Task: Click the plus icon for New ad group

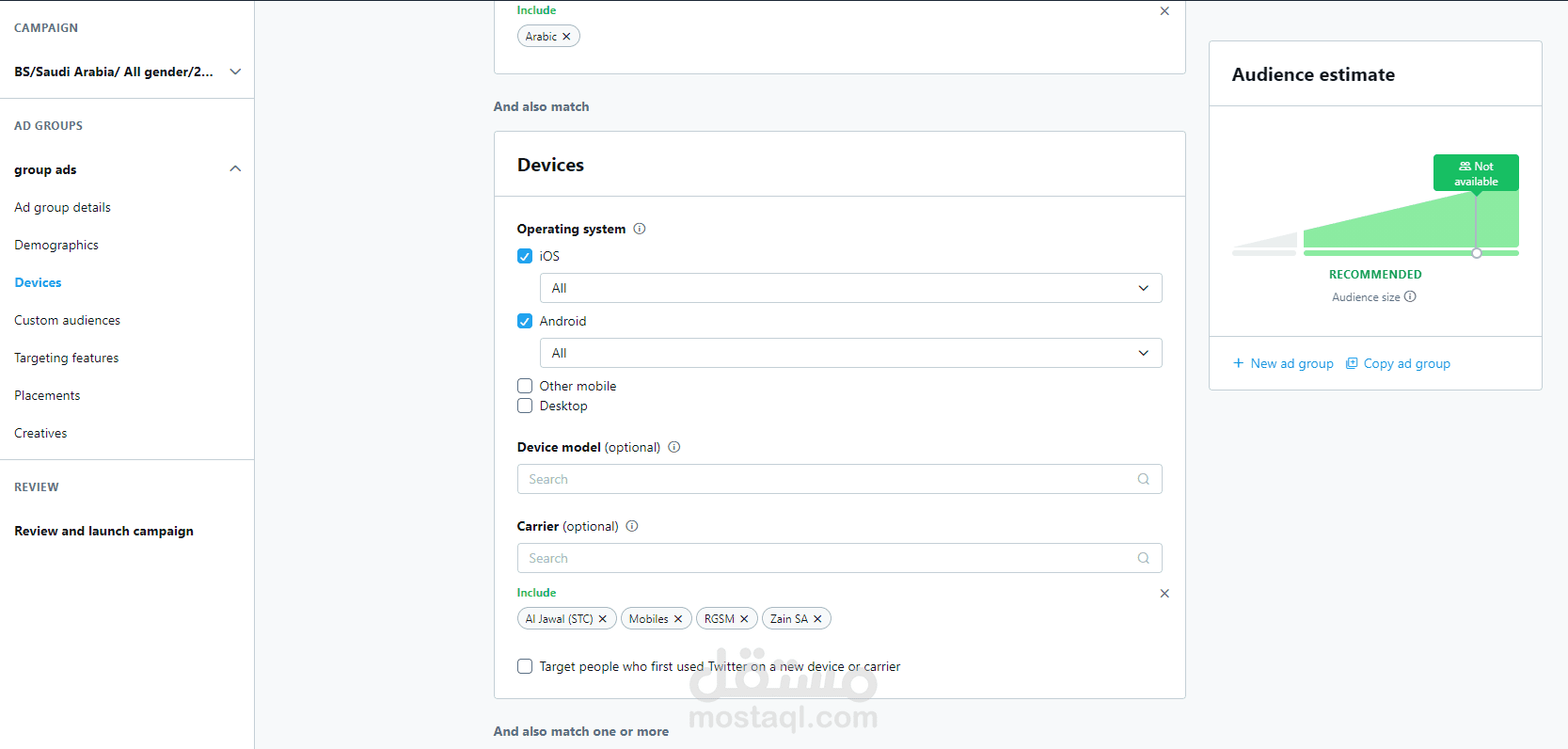Action: (1239, 363)
